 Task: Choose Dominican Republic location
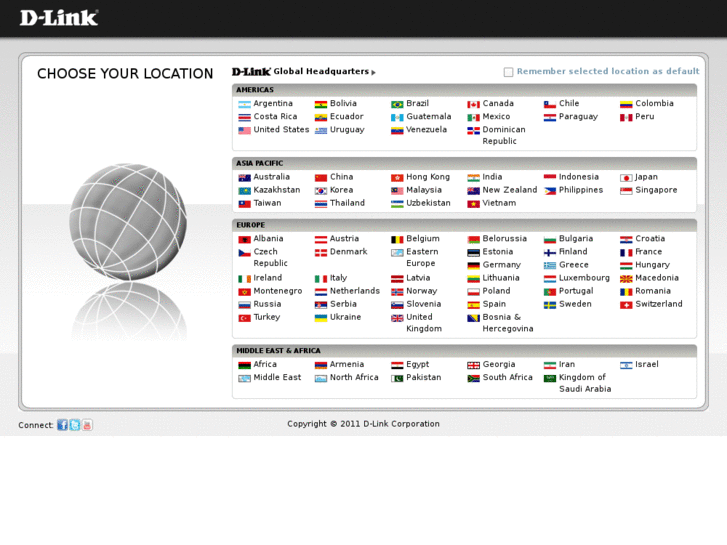[x=504, y=135]
